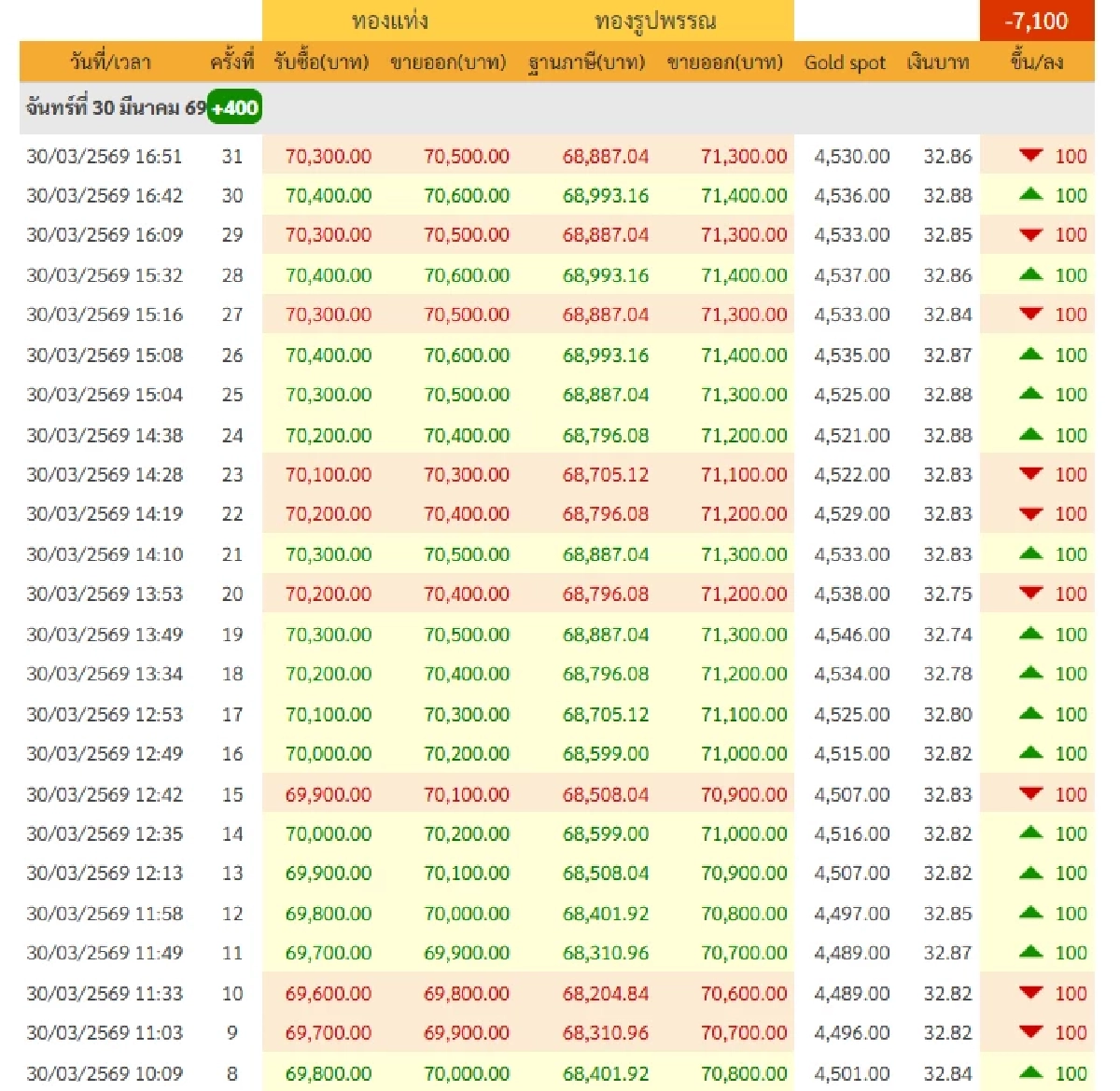Click the red down arrow at 14:28 row

tap(1030, 474)
